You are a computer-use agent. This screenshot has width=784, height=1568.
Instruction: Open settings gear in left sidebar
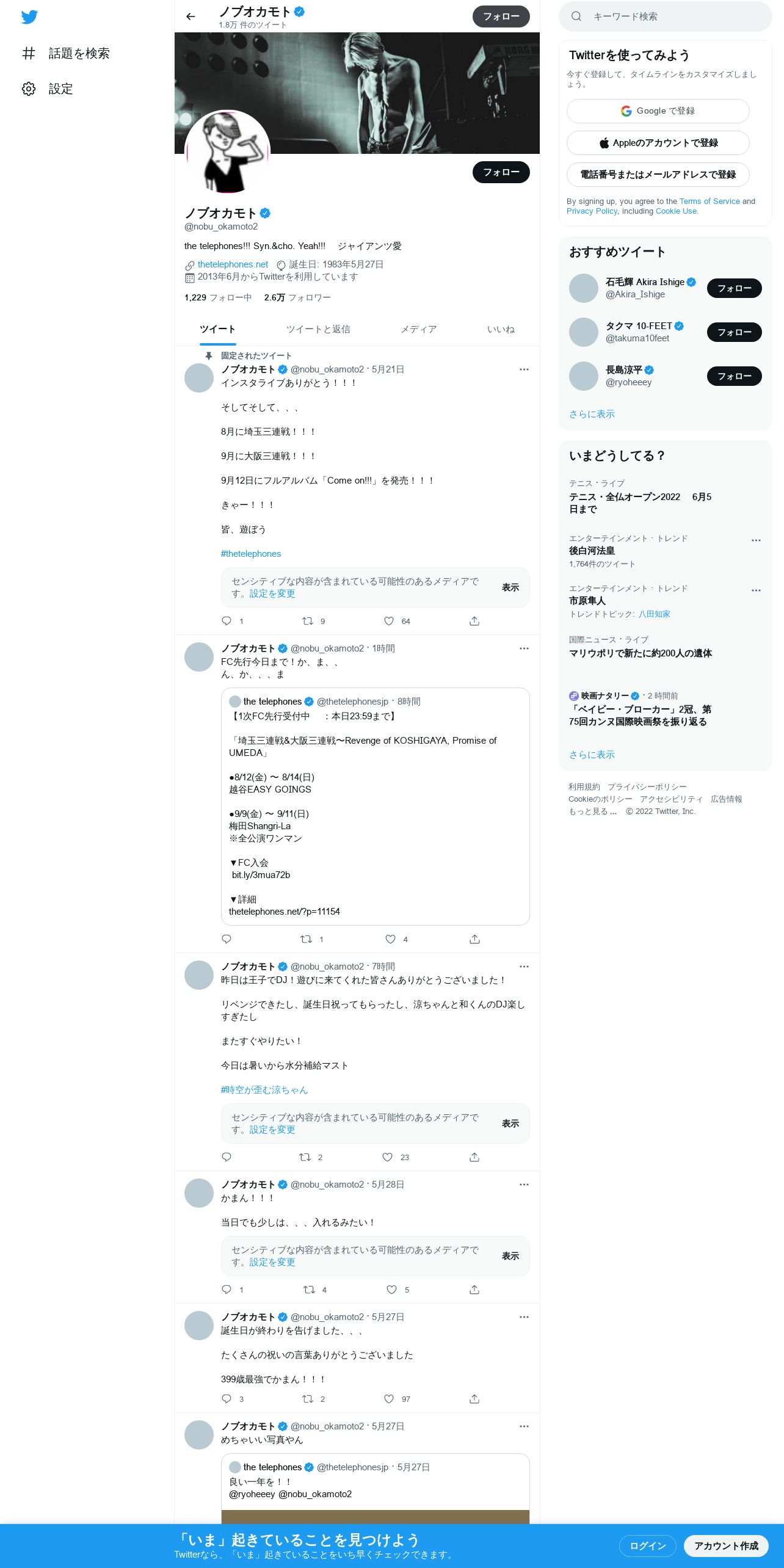point(29,89)
